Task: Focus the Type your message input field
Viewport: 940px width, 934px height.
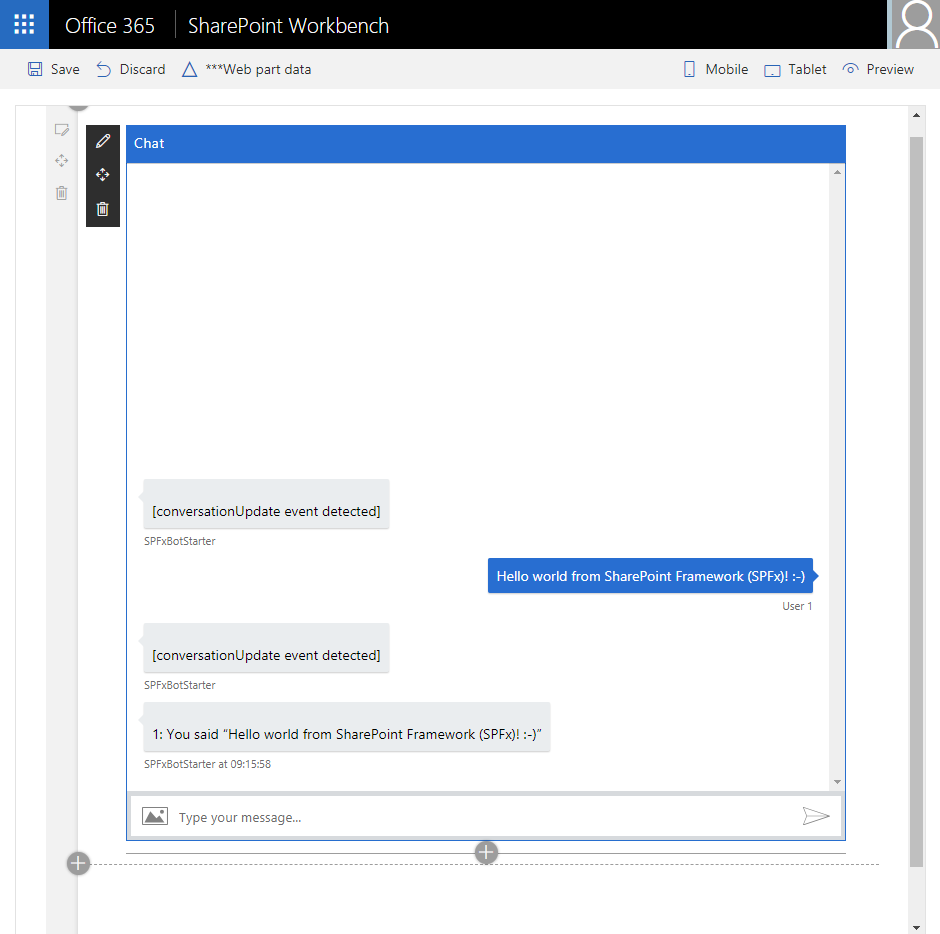Action: tap(480, 817)
